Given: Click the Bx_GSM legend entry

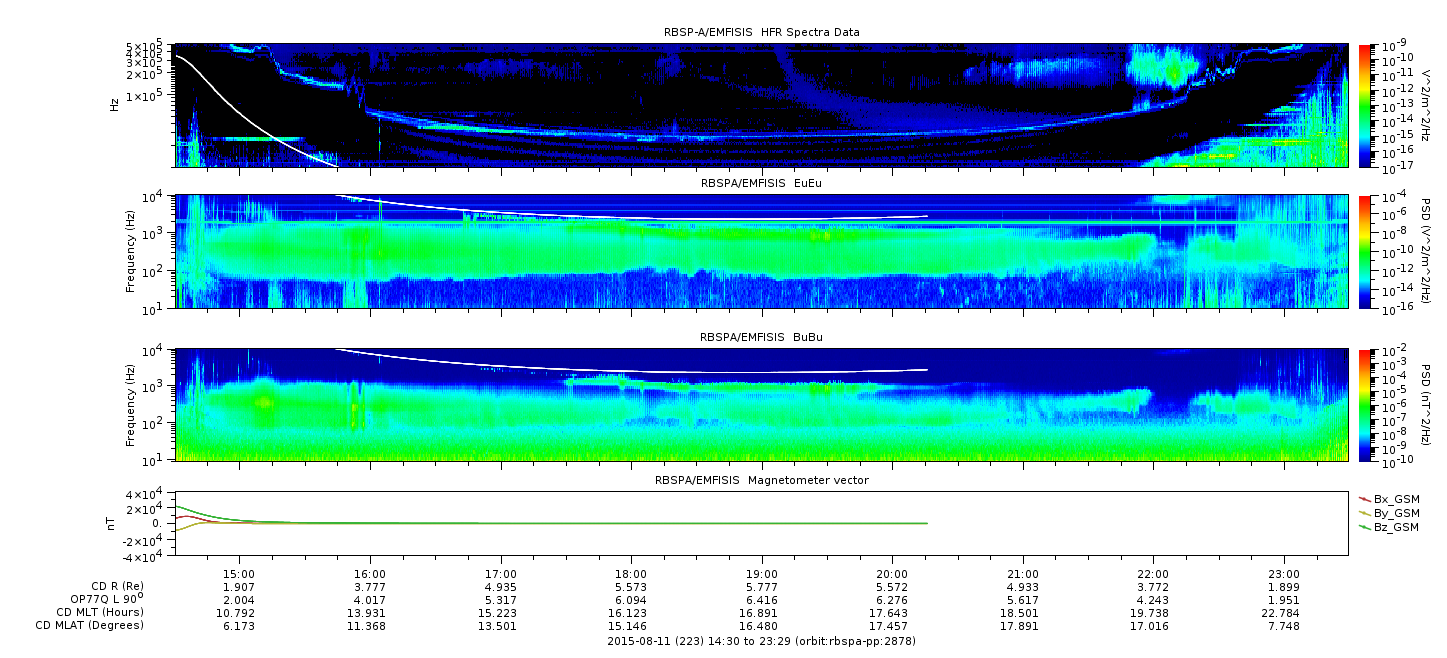Looking at the screenshot, I should pos(1389,498).
